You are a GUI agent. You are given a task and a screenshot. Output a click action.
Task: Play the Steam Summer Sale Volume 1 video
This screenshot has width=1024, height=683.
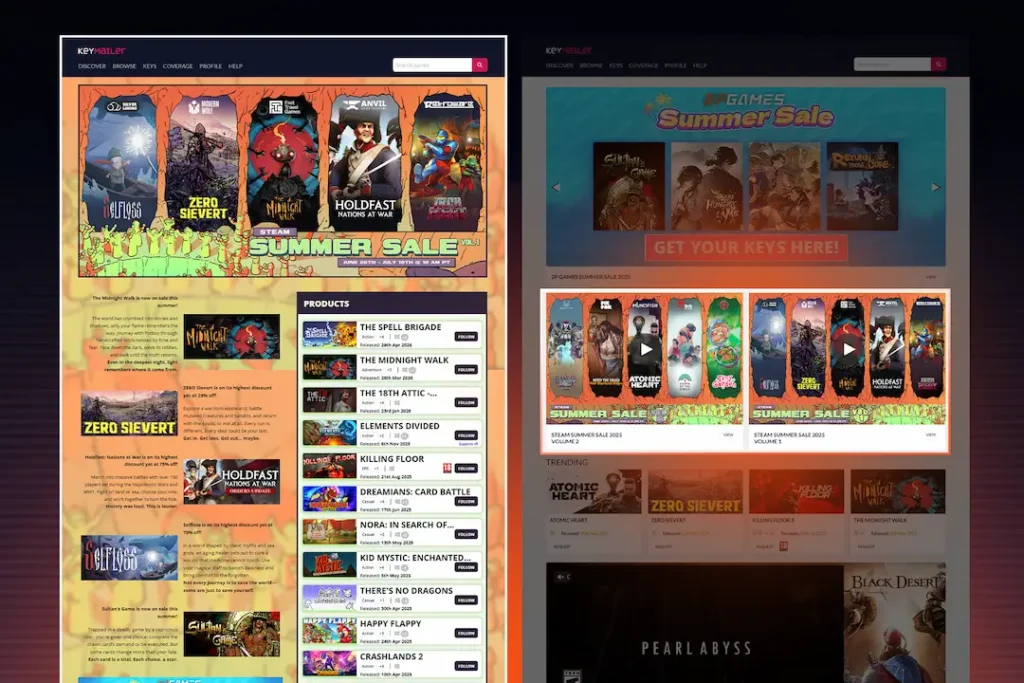(x=848, y=349)
